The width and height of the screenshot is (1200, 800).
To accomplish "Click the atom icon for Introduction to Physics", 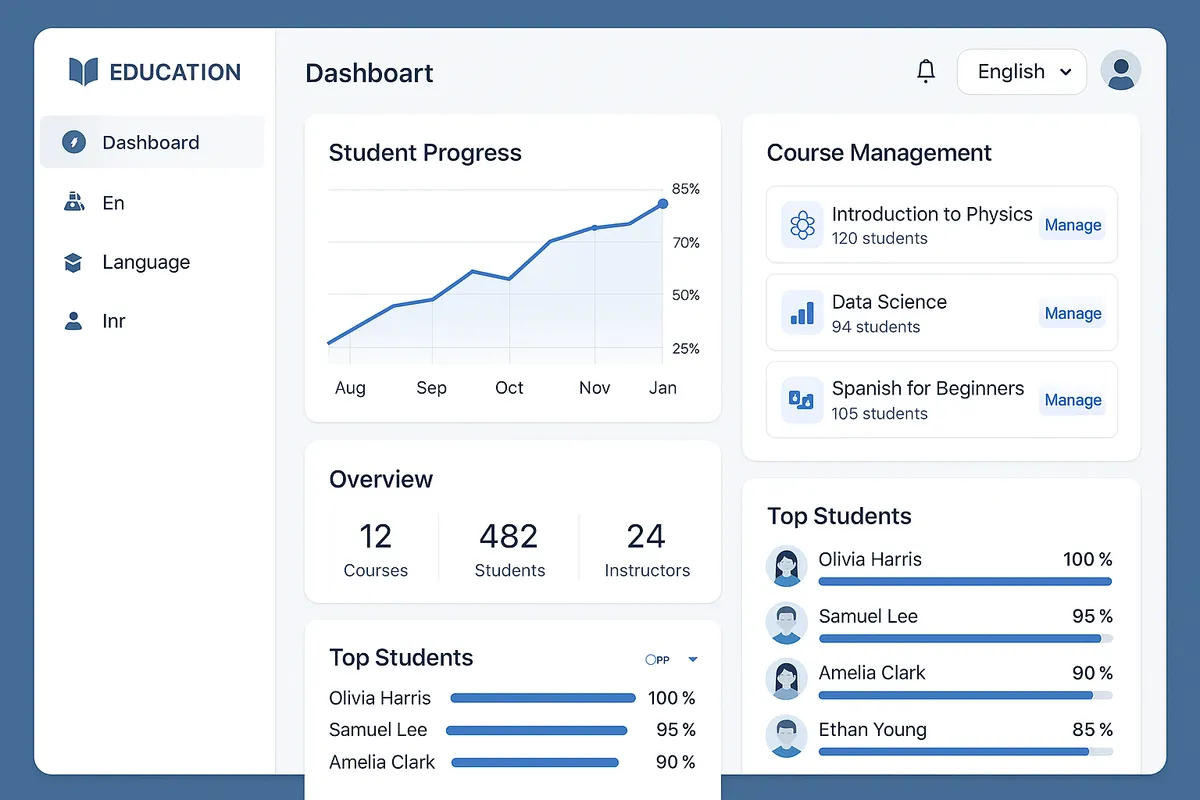I will tap(801, 224).
